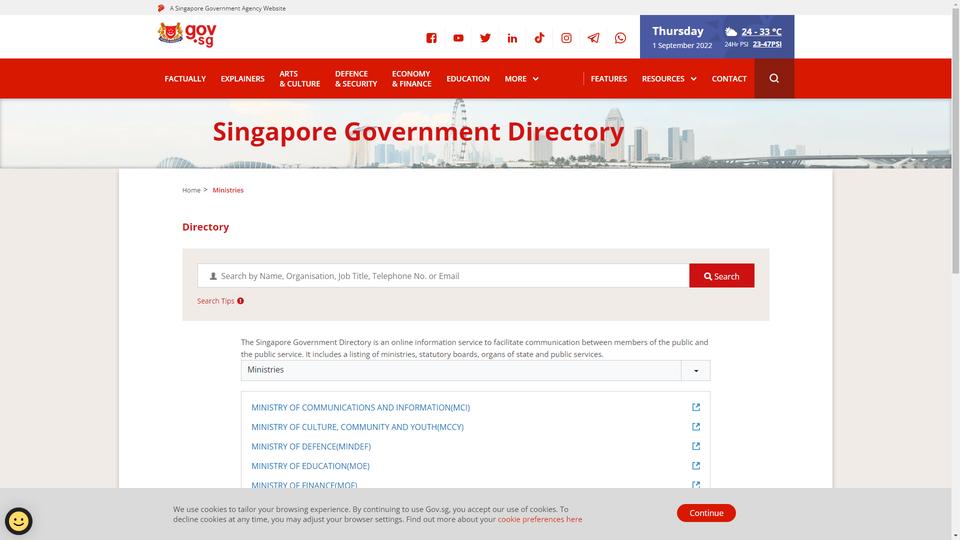Screen dimensions: 960x540
Task: Open external link icon for MOE
Action: 696,466
